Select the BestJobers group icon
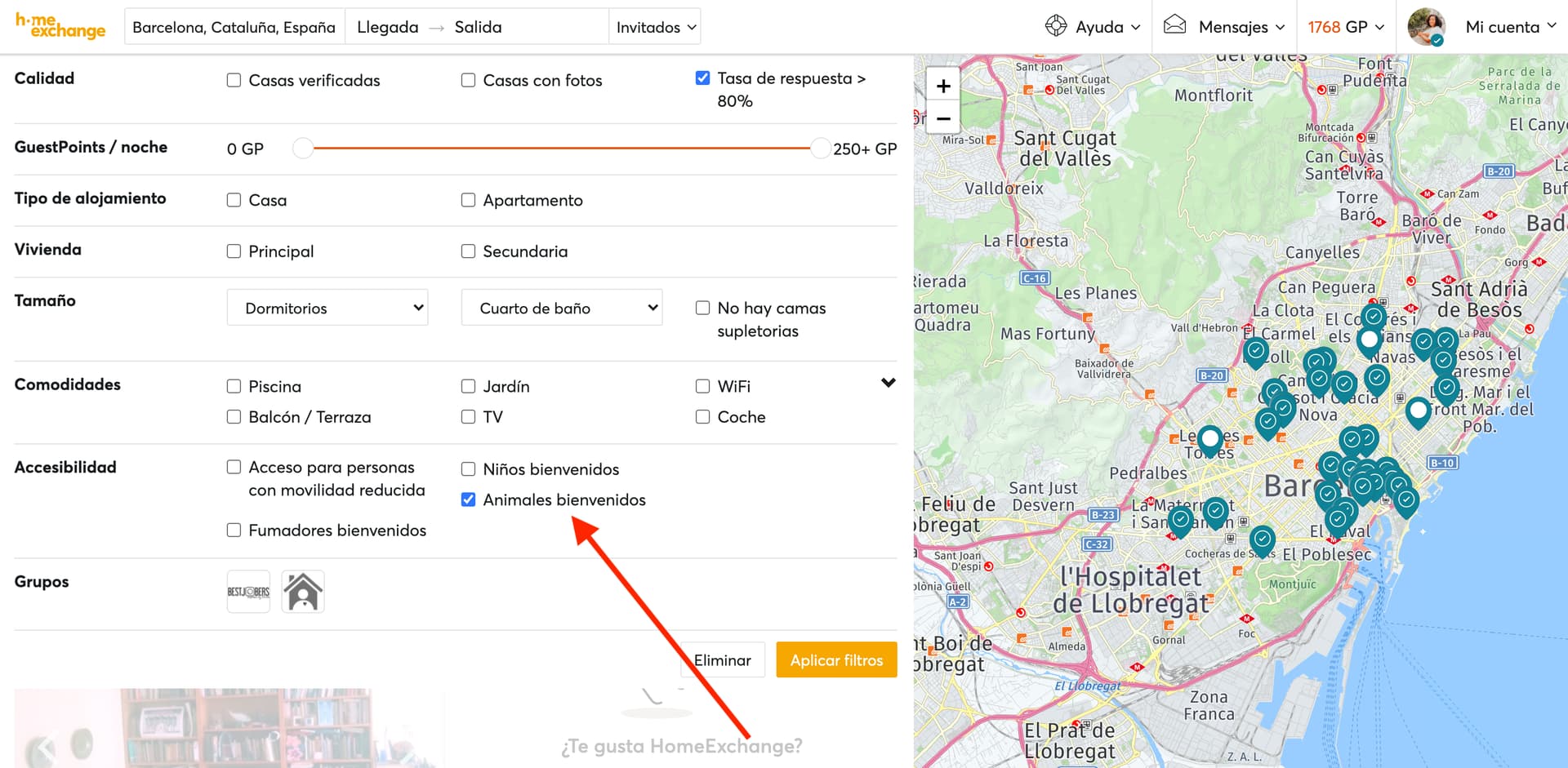The width and height of the screenshot is (1568, 768). pos(248,592)
